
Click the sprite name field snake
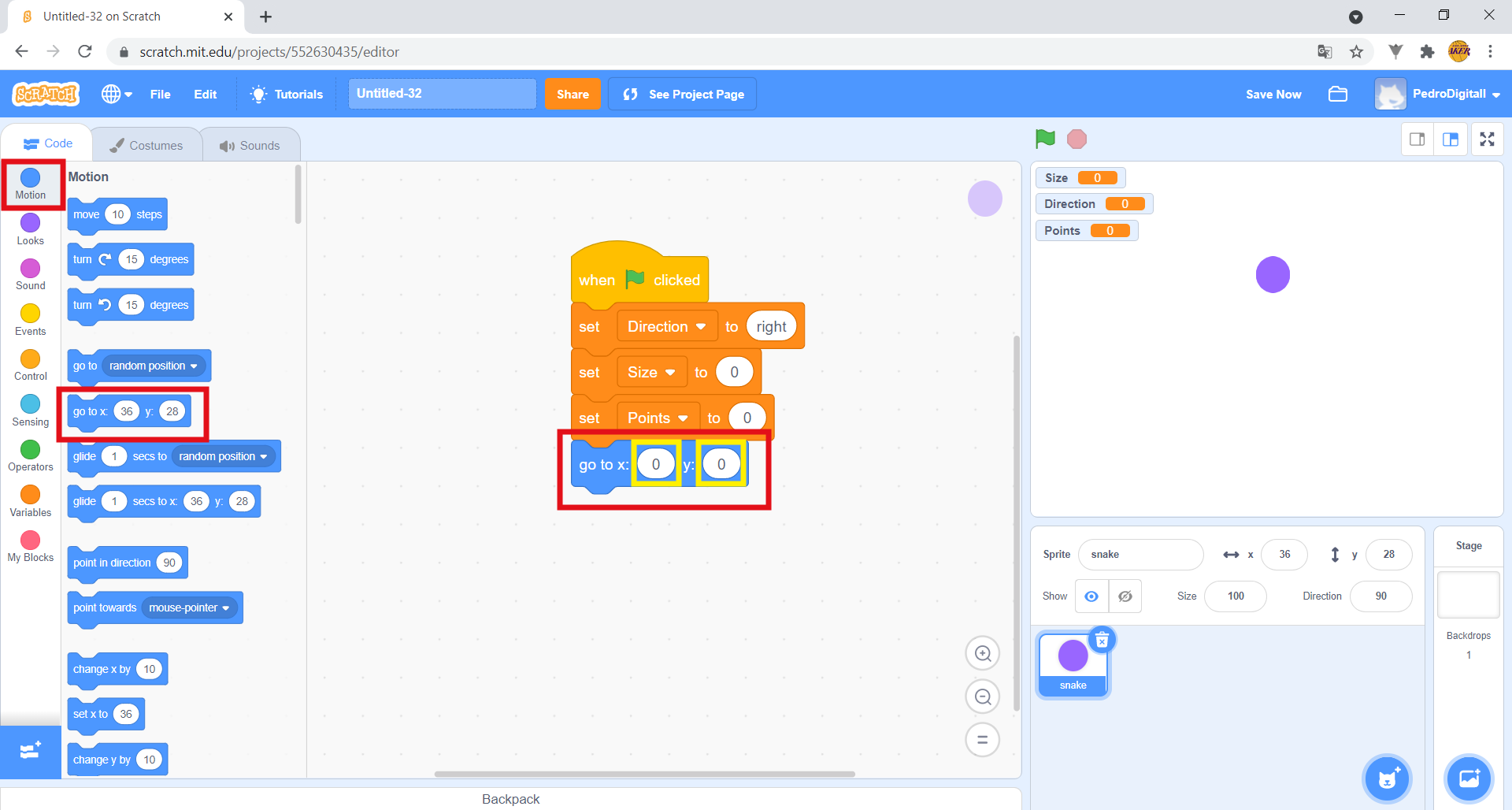click(x=1140, y=555)
